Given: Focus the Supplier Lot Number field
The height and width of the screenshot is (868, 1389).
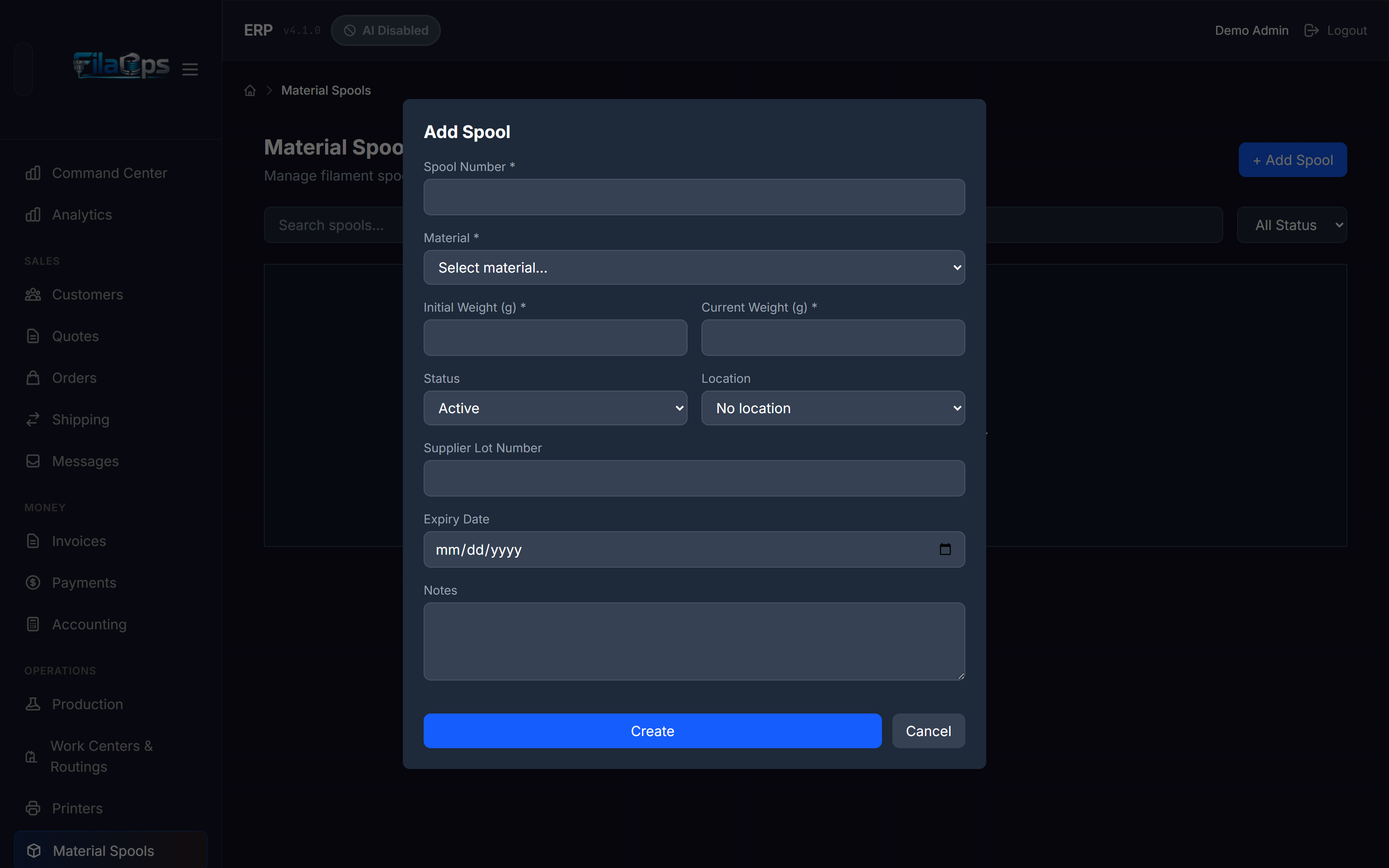Looking at the screenshot, I should (694, 478).
